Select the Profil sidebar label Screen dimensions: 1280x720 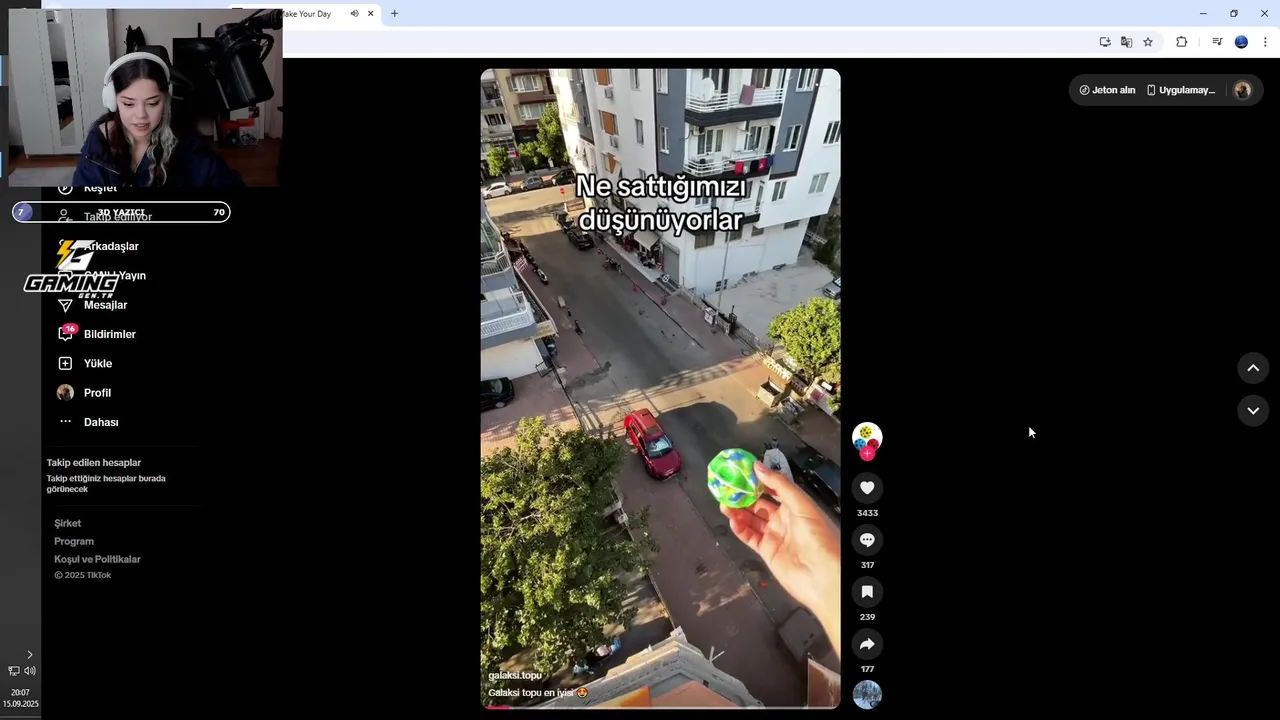tap(97, 393)
